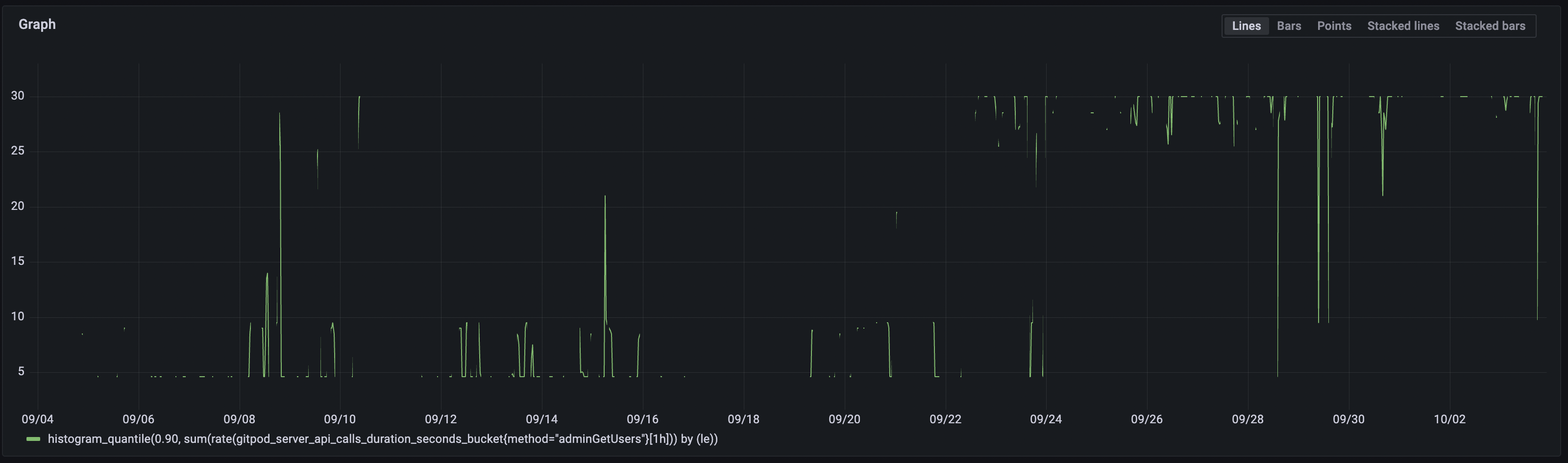Click the green legend color swatch

pos(33,439)
